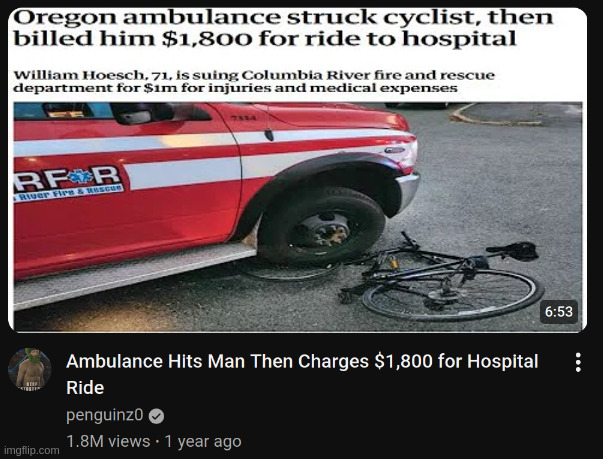
Task: Click the "1 year ago" upload date
Action: [203, 441]
